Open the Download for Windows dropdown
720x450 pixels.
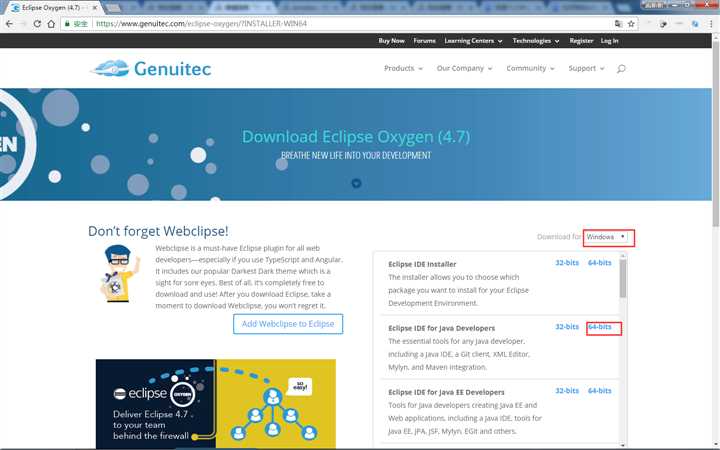point(606,237)
